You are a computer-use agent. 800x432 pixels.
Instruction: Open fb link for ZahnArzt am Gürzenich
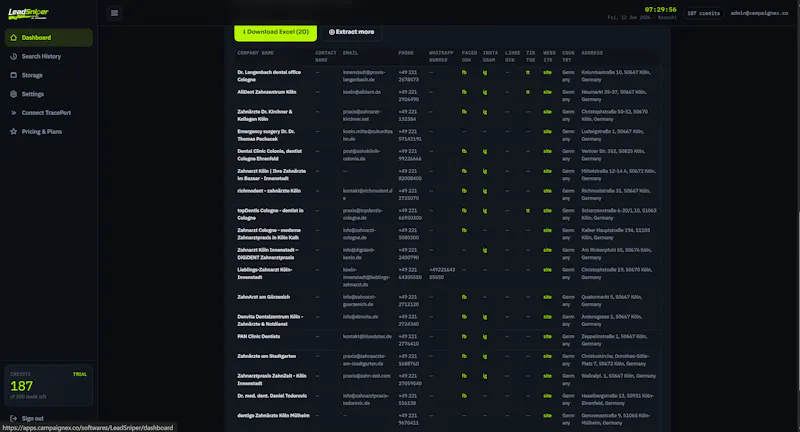click(464, 297)
